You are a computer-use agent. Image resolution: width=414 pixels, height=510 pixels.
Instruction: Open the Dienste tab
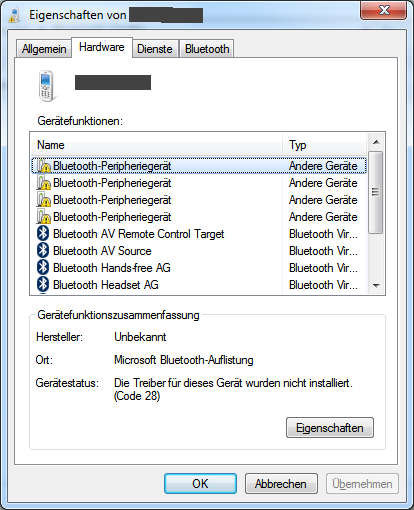(155, 49)
